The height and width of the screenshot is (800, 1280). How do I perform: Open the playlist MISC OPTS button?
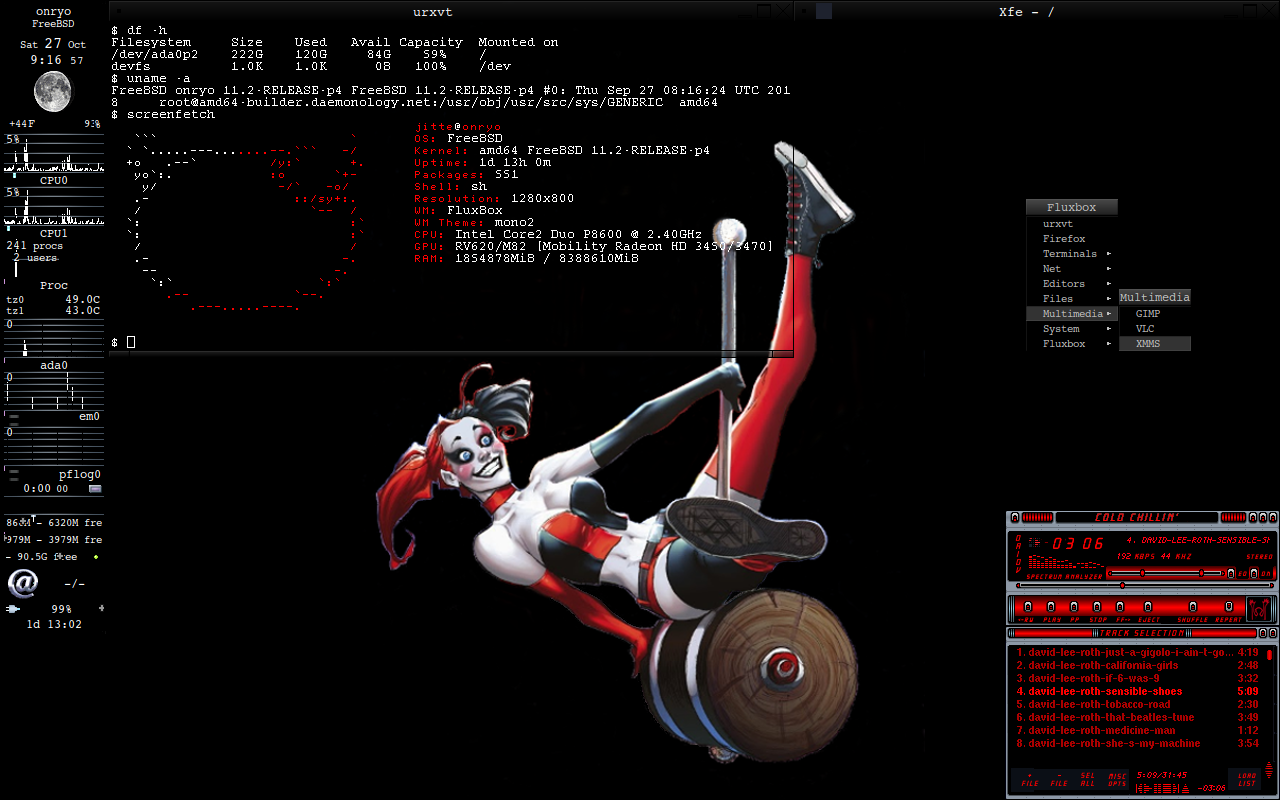point(1117,780)
